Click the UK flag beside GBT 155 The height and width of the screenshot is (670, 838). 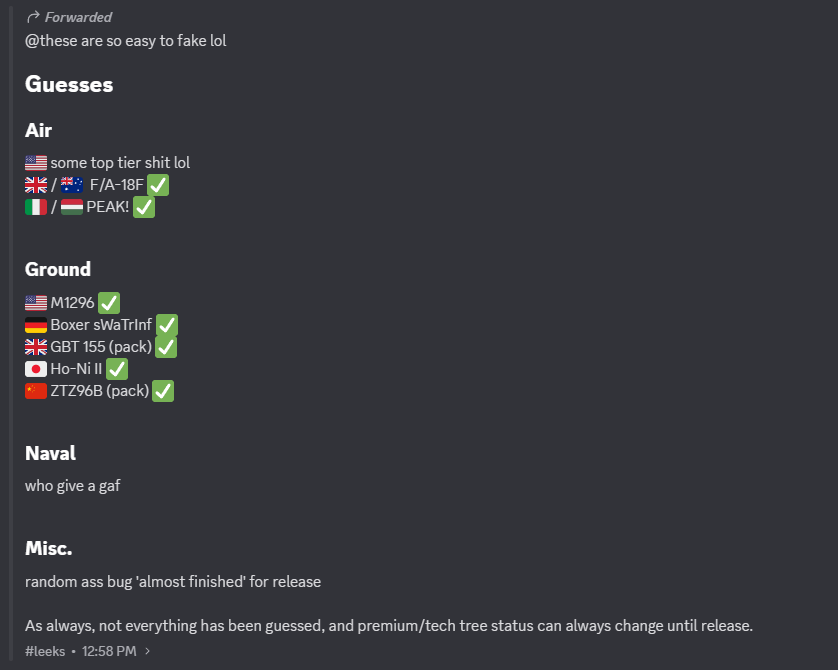click(36, 347)
